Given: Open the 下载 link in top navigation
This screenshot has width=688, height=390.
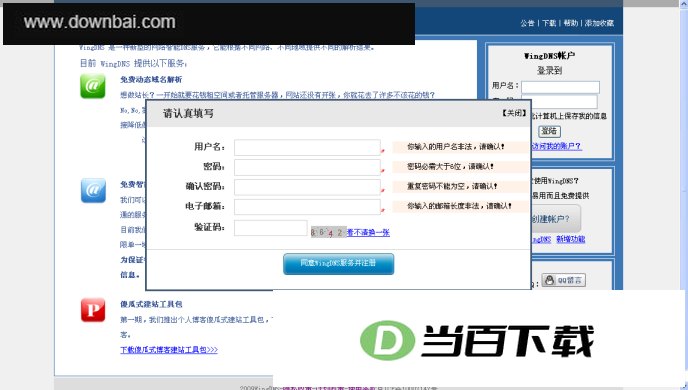Looking at the screenshot, I should [x=549, y=23].
